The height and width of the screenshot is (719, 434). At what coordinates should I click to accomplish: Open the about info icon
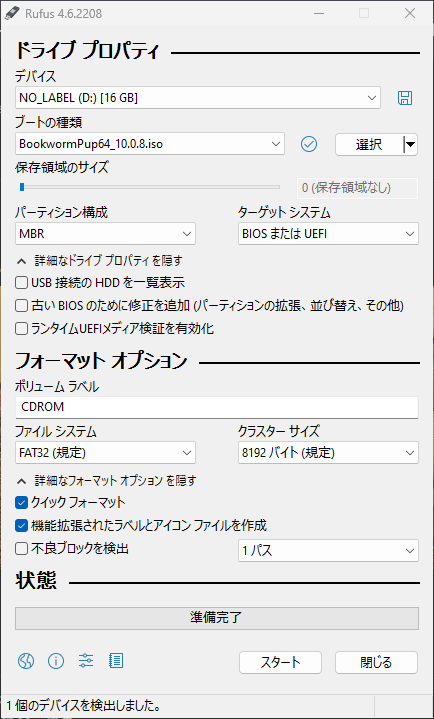point(56,661)
